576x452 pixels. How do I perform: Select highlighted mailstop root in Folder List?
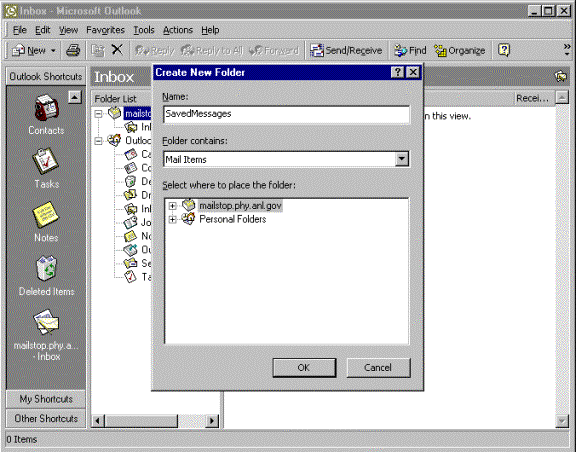point(138,114)
